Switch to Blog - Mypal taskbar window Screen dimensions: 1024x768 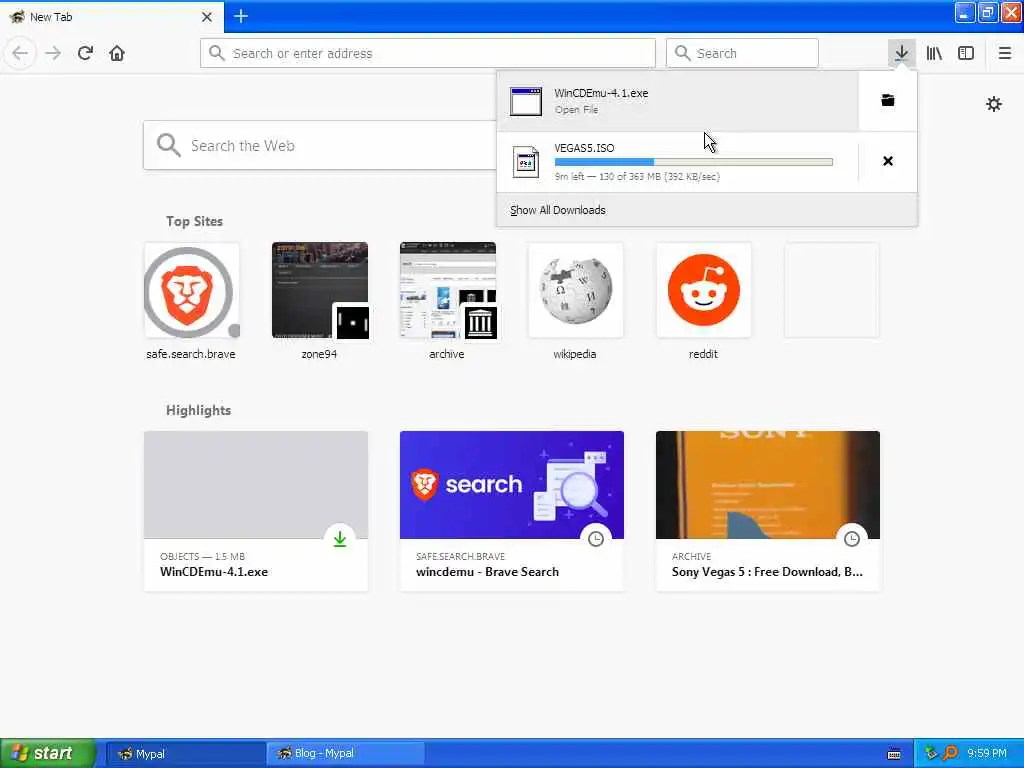[345, 754]
